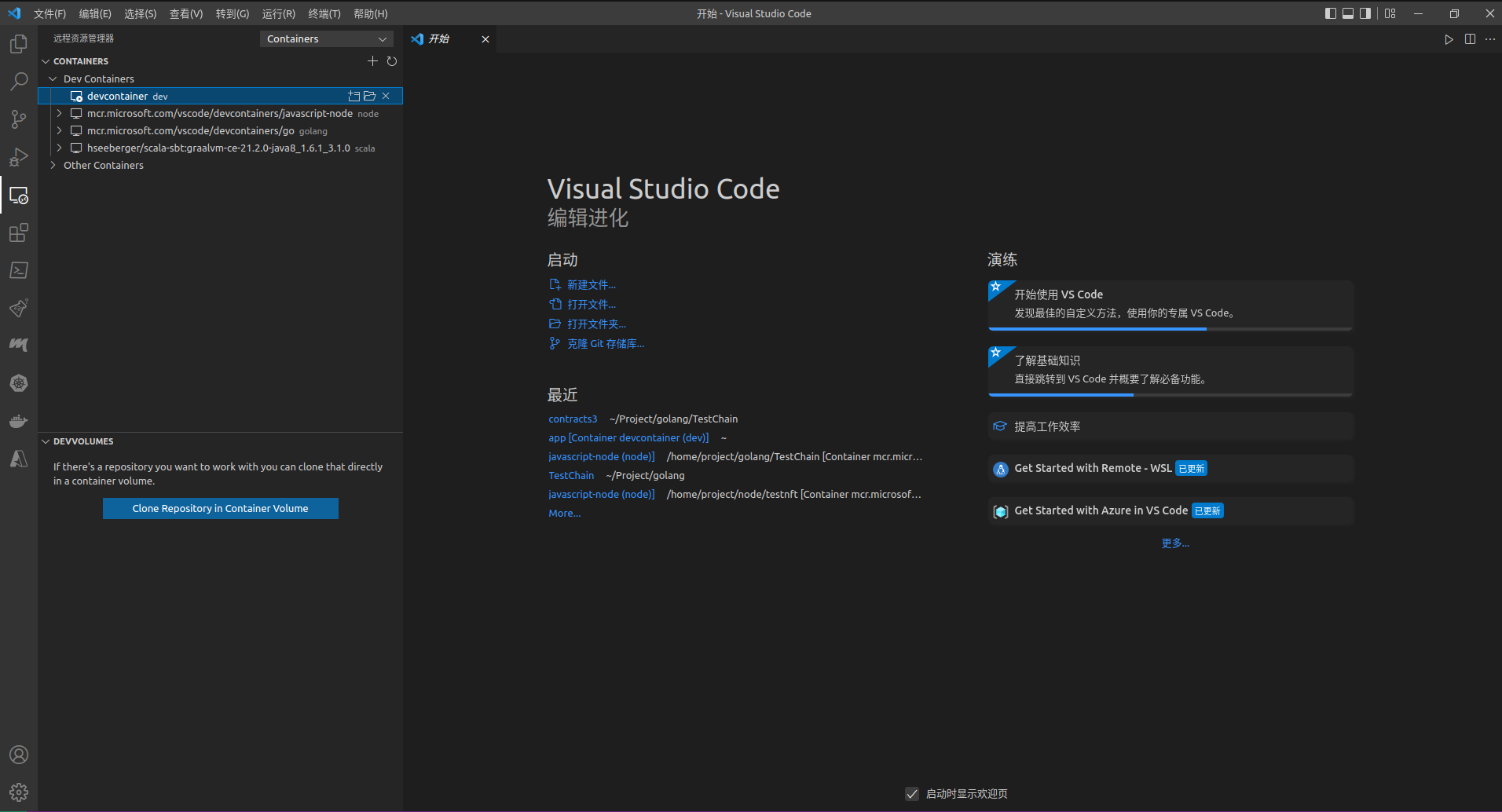Open the Azure view icon
The height and width of the screenshot is (812, 1502).
pos(19,459)
